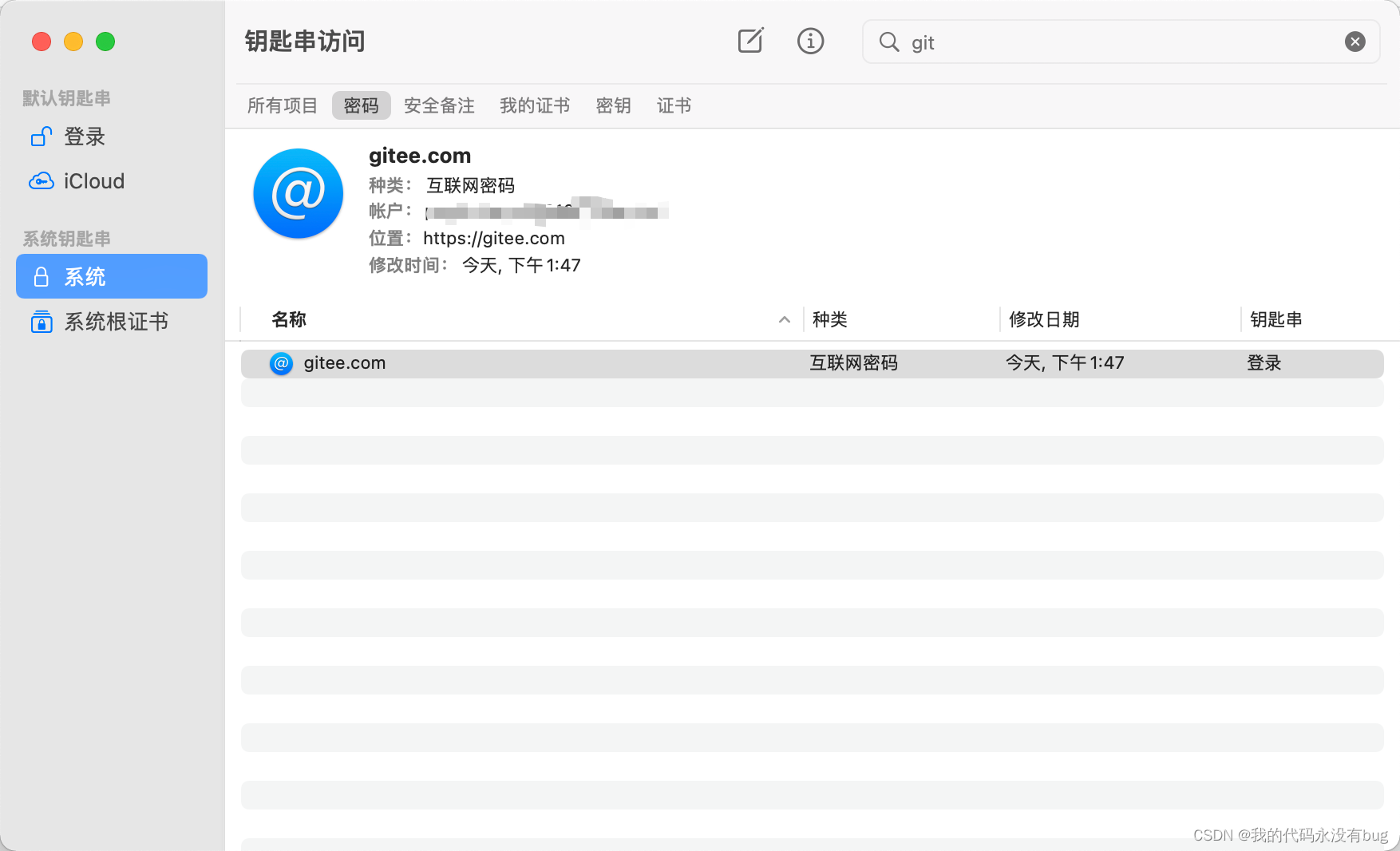Open the info inspector icon
The width and height of the screenshot is (1400, 851).
810,41
